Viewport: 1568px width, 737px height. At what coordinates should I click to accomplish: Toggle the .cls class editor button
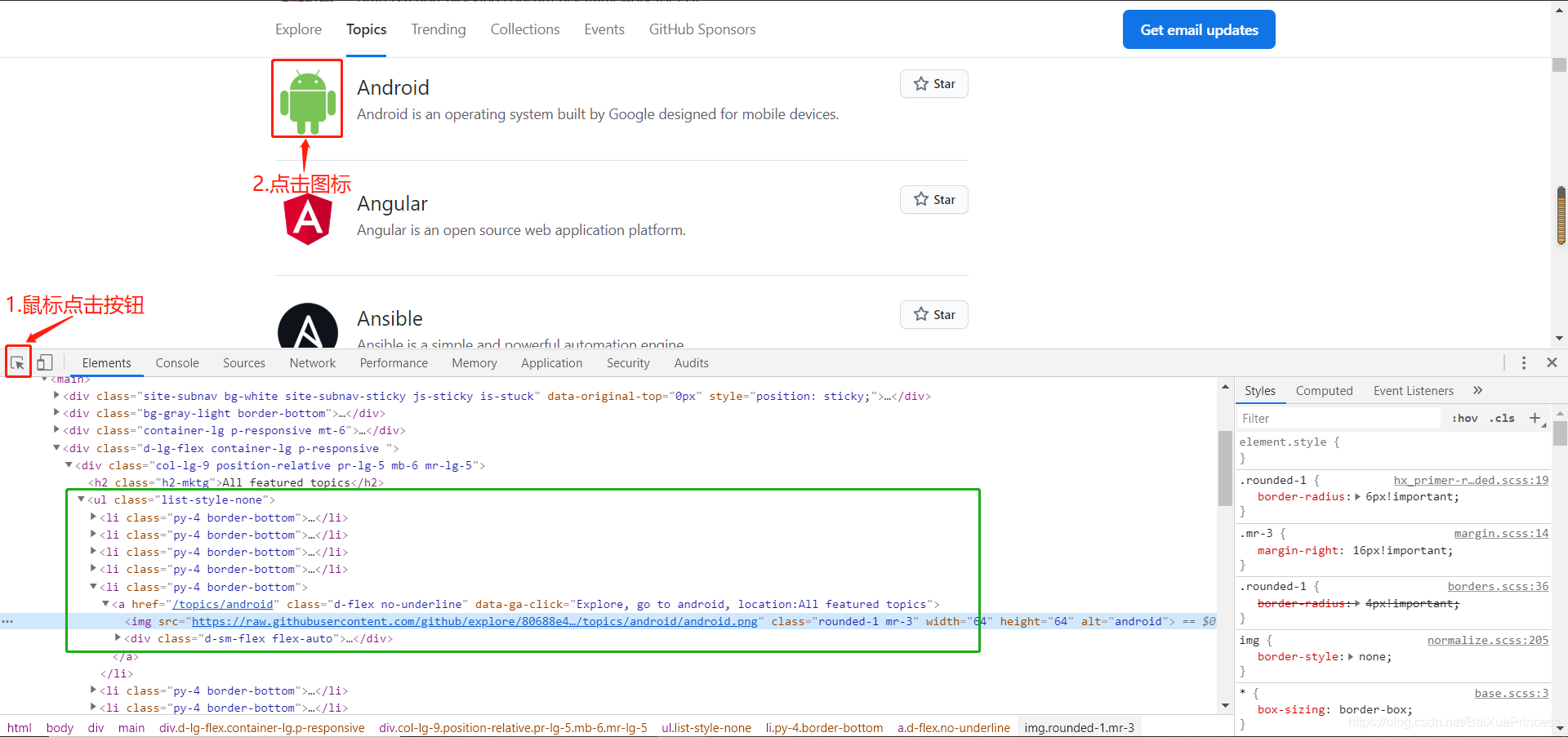point(1502,419)
